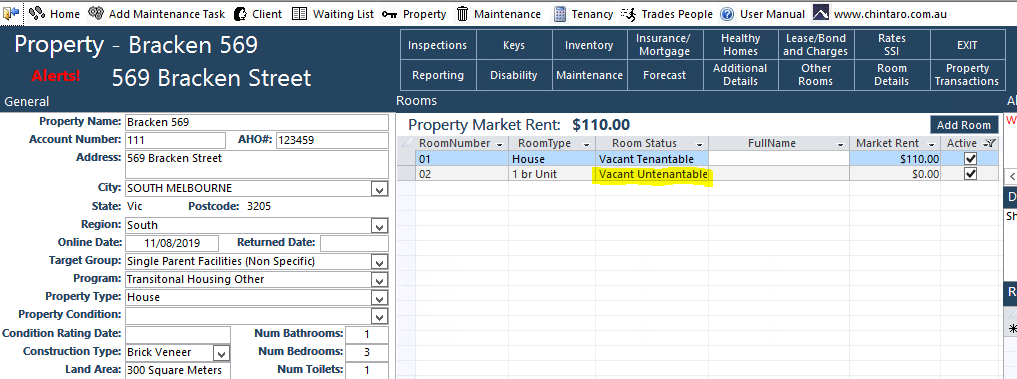Click the Waiting List table icon
1017x379 pixels.
pyautogui.click(x=299, y=13)
